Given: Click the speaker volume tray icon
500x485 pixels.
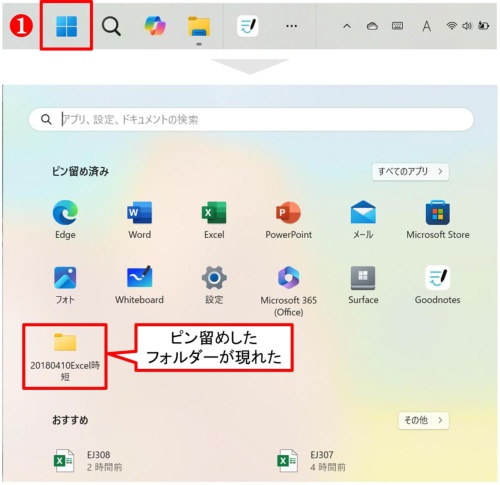Looking at the screenshot, I should [467, 26].
